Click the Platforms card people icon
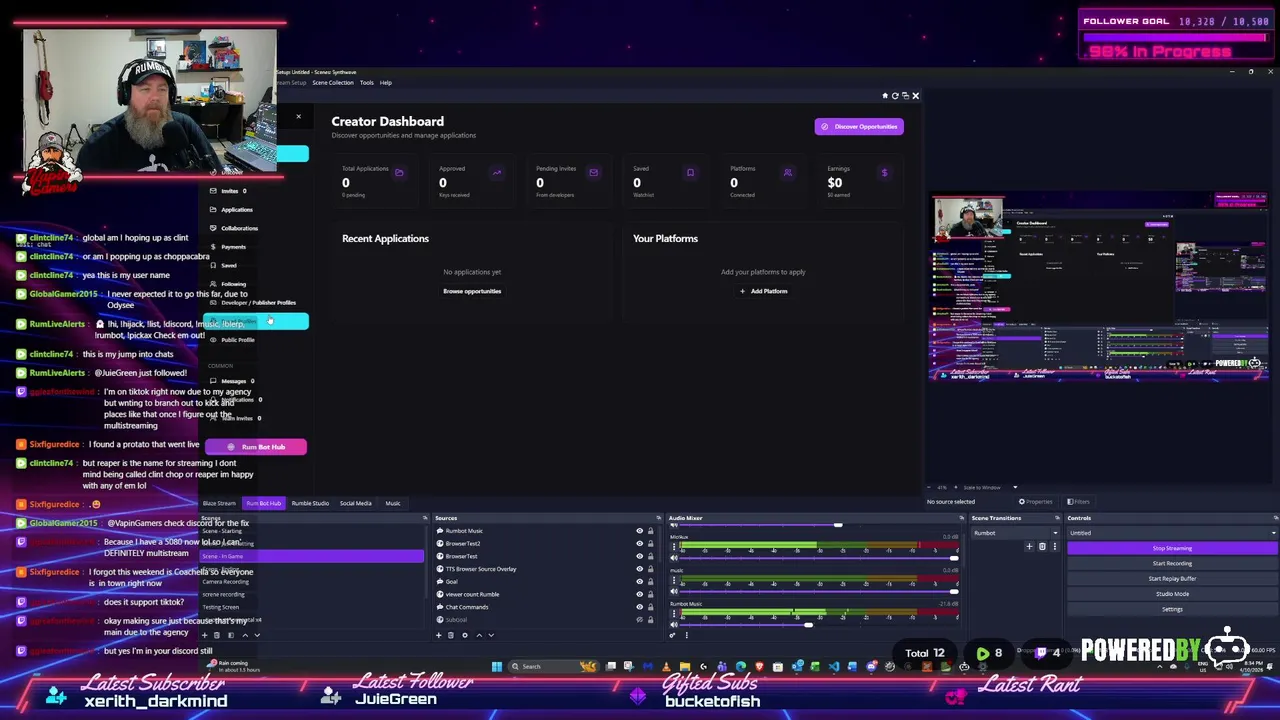 click(787, 173)
